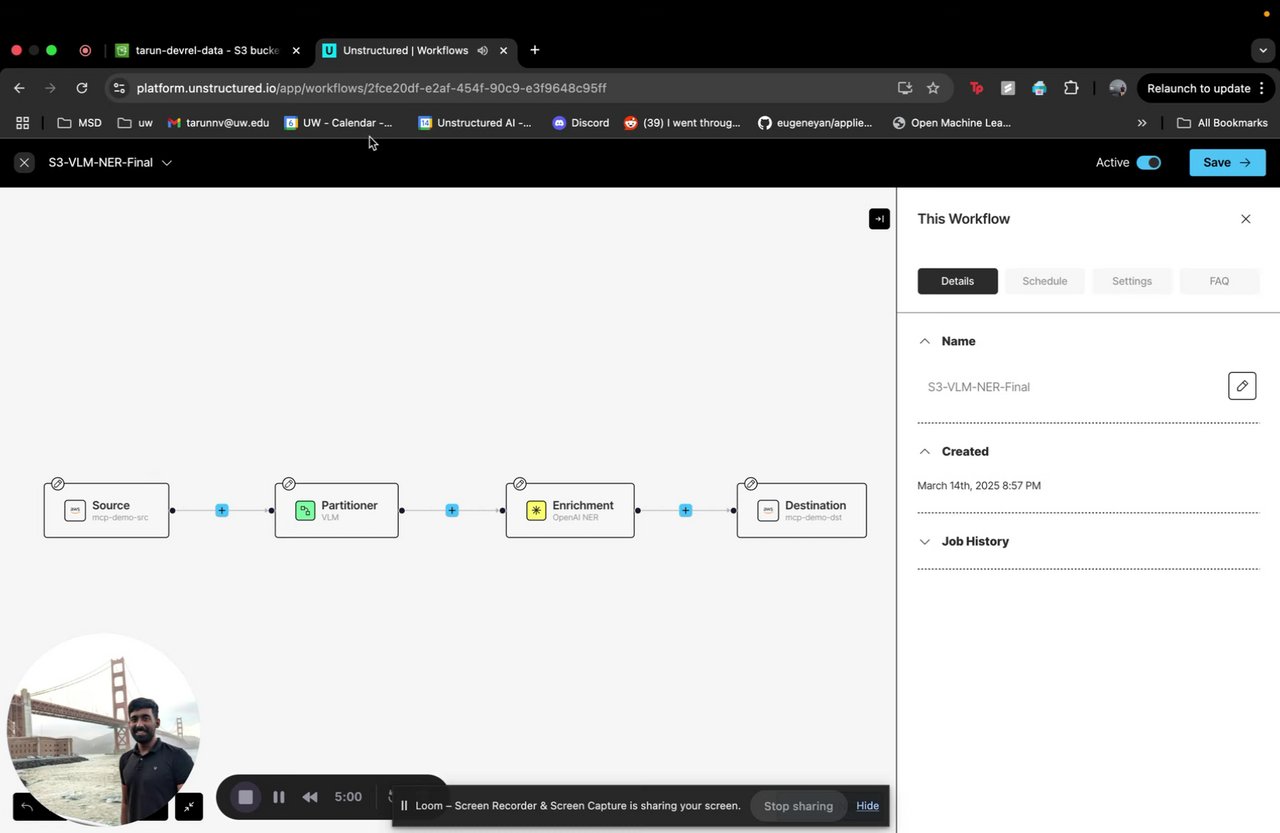Switch to the FAQ tab

click(x=1219, y=281)
